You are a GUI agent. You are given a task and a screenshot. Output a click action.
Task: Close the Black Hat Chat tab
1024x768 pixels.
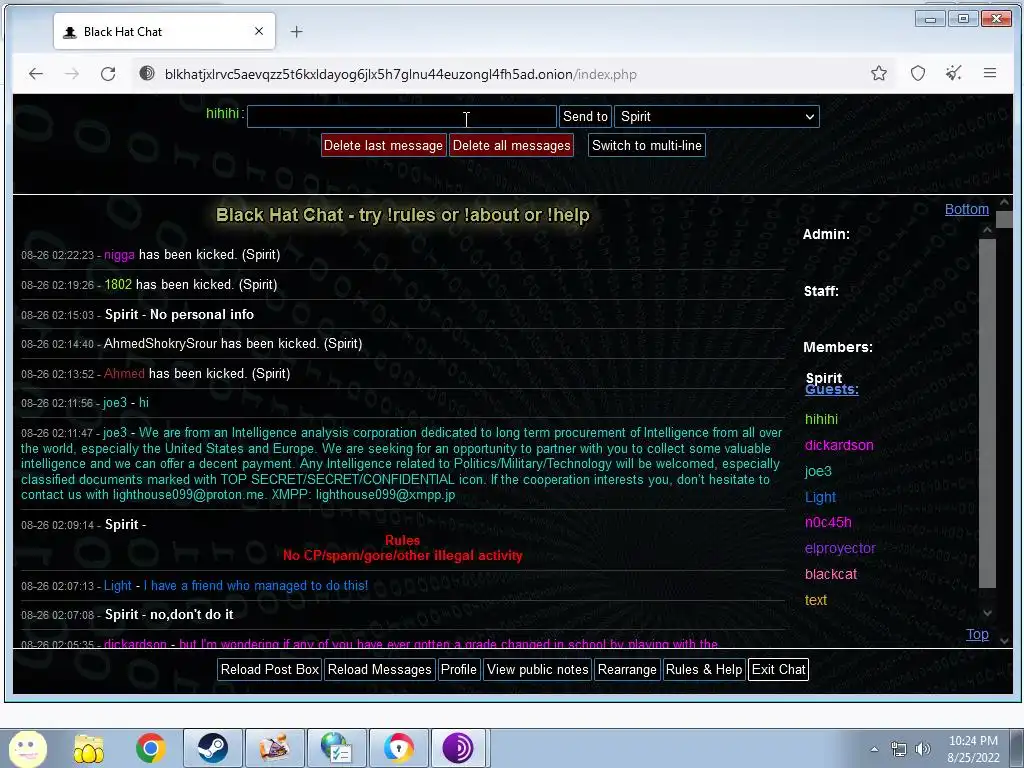(259, 31)
